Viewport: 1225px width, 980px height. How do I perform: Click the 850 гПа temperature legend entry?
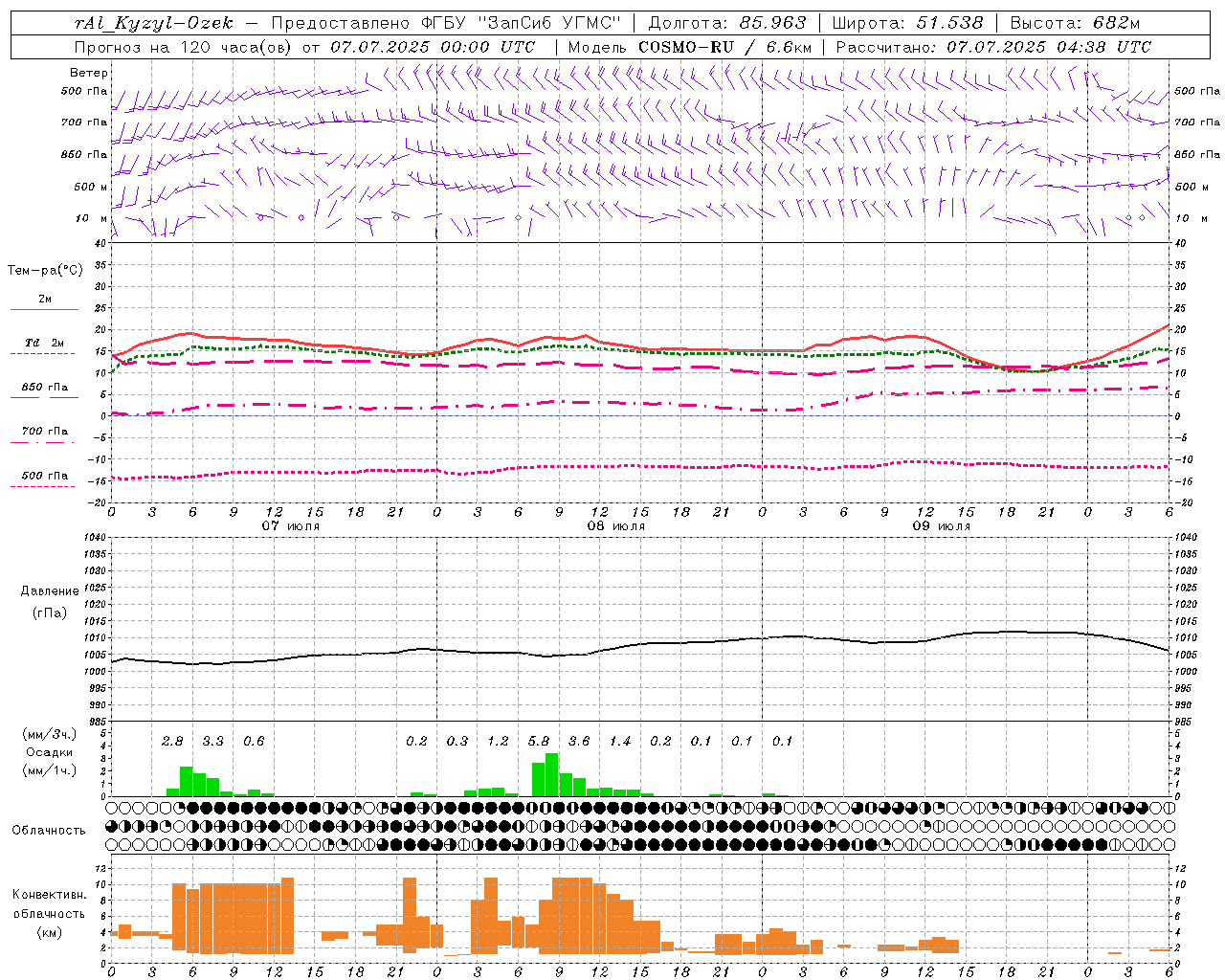click(x=45, y=388)
